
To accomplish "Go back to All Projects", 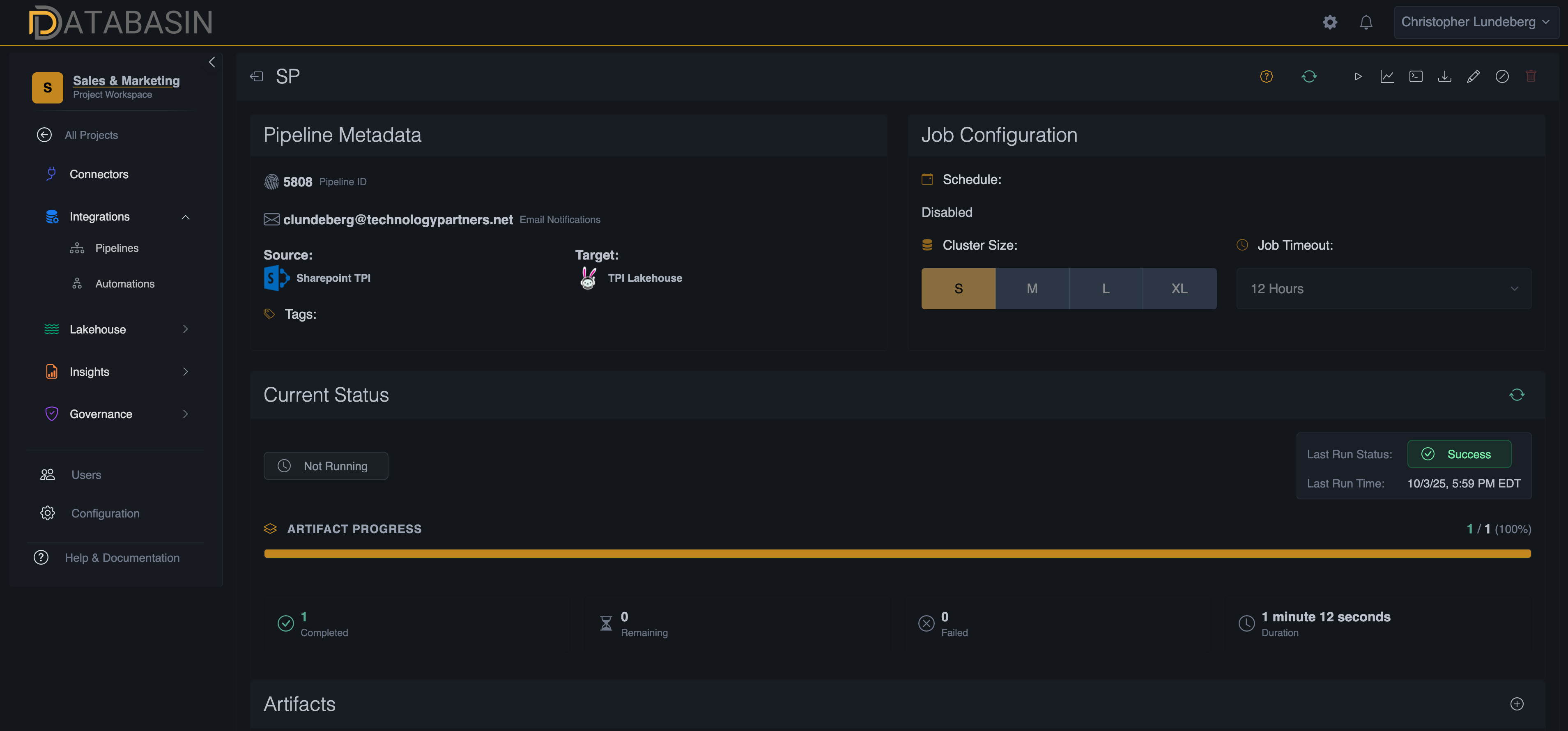I will point(91,135).
